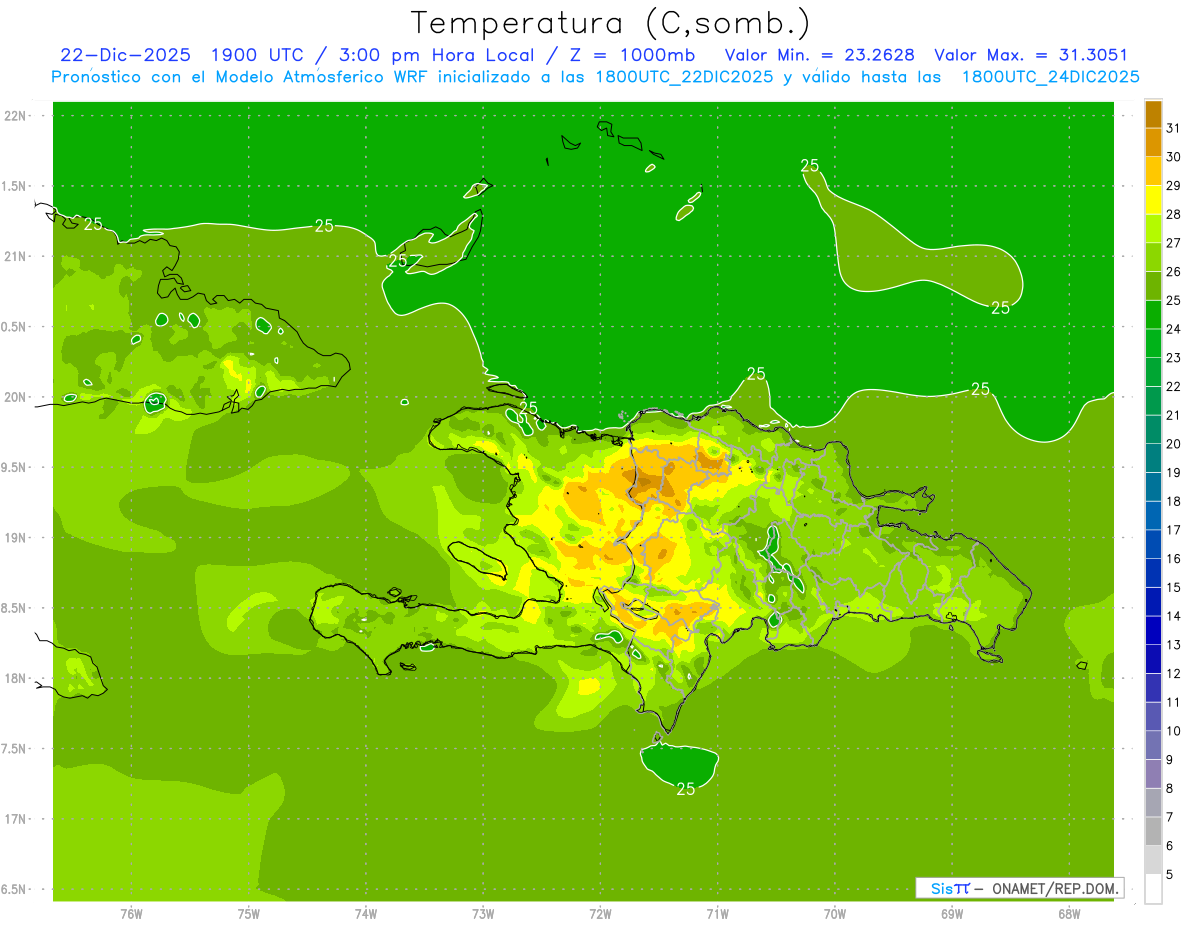The height and width of the screenshot is (927, 1200).
Task: Click the '70W' longitude axis label
Action: coord(835,913)
